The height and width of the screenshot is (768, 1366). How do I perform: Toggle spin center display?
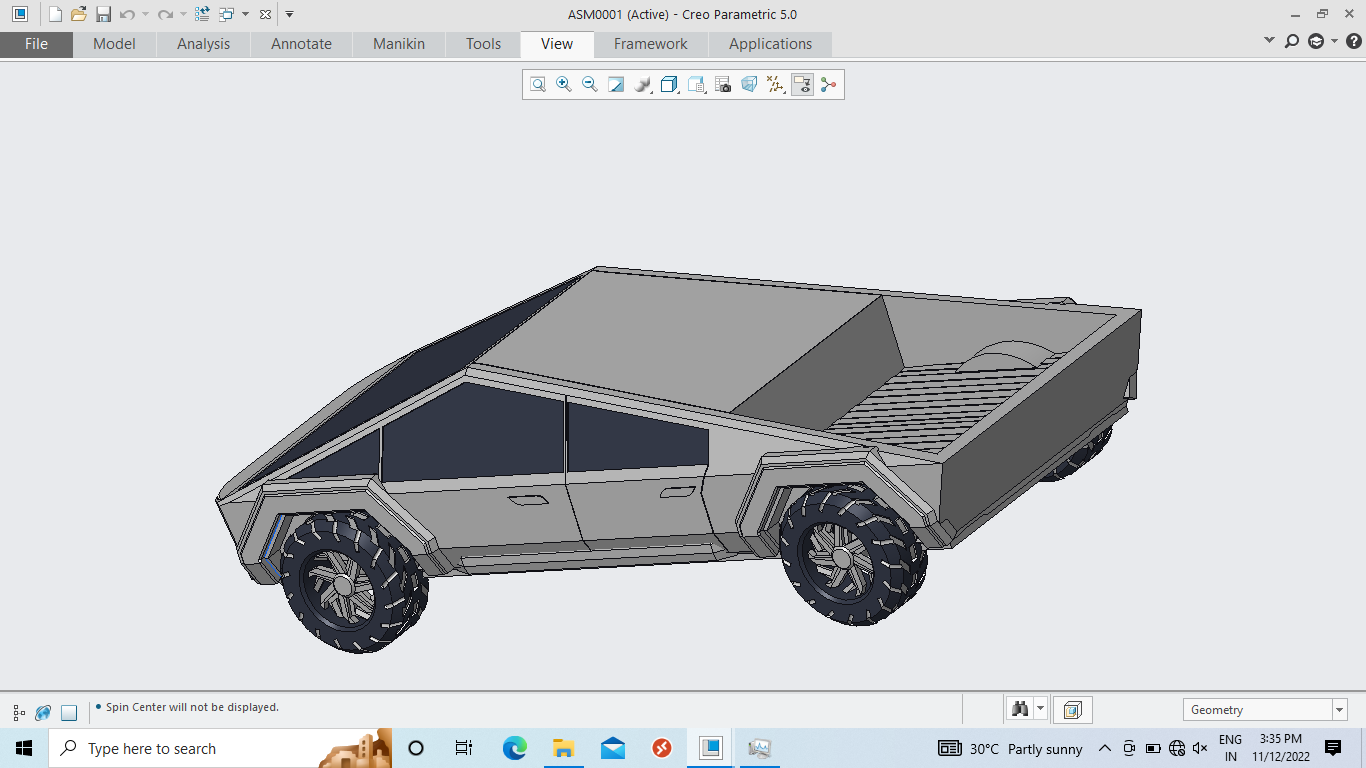point(828,85)
